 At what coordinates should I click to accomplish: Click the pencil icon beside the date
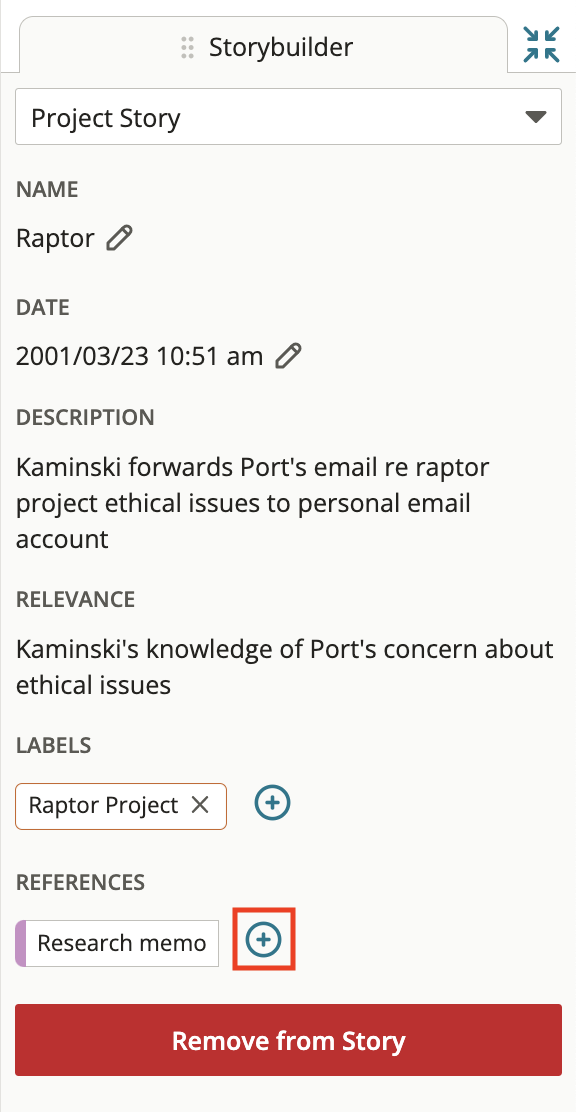point(288,356)
